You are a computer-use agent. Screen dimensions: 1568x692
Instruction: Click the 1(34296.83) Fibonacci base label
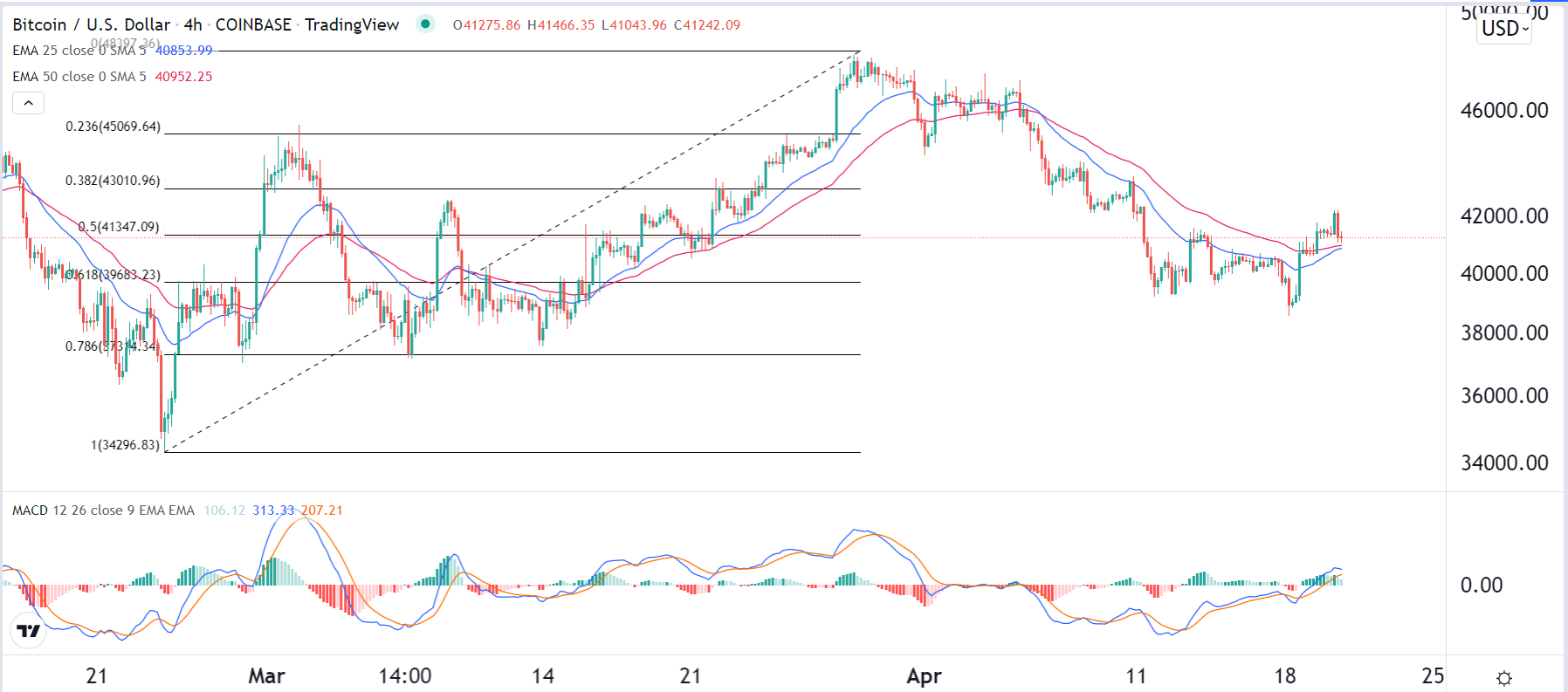126,445
